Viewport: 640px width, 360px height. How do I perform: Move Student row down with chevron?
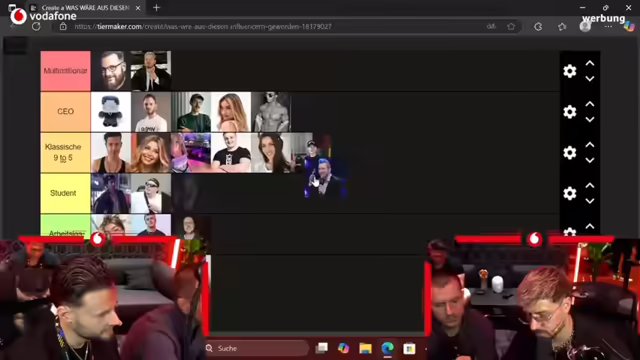(590, 201)
